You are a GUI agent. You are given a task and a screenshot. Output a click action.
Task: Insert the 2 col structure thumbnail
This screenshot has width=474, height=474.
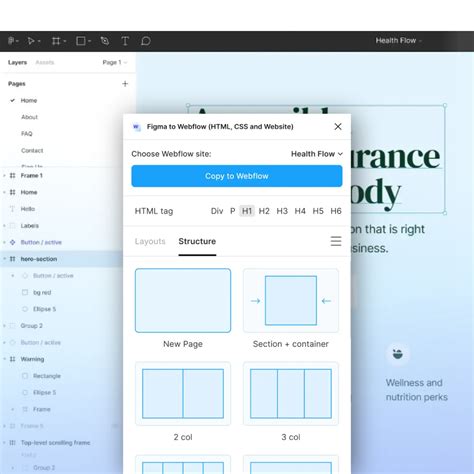tap(183, 394)
